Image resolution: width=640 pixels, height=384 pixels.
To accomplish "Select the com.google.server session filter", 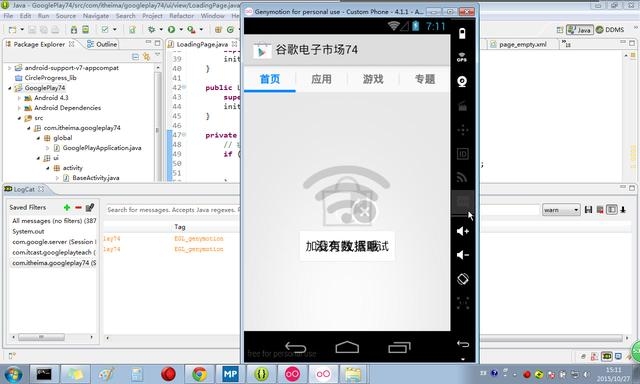I will click(54, 242).
